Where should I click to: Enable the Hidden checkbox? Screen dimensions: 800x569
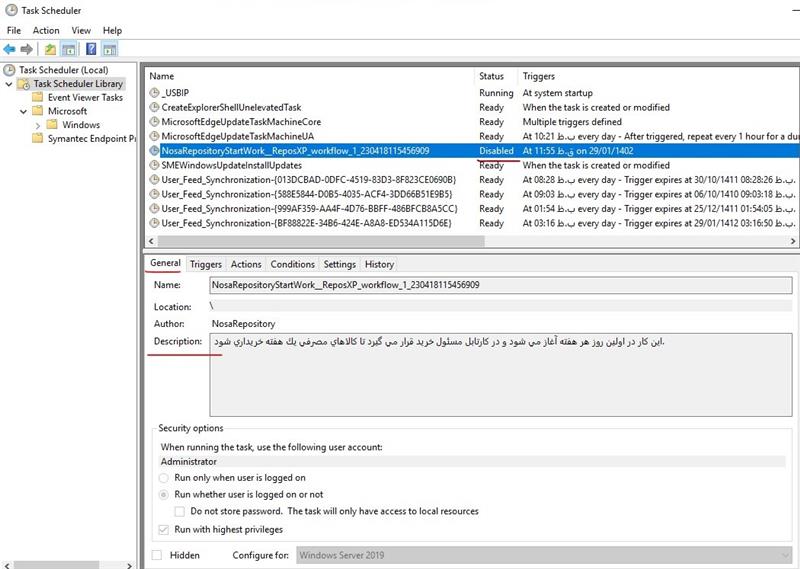click(x=157, y=555)
